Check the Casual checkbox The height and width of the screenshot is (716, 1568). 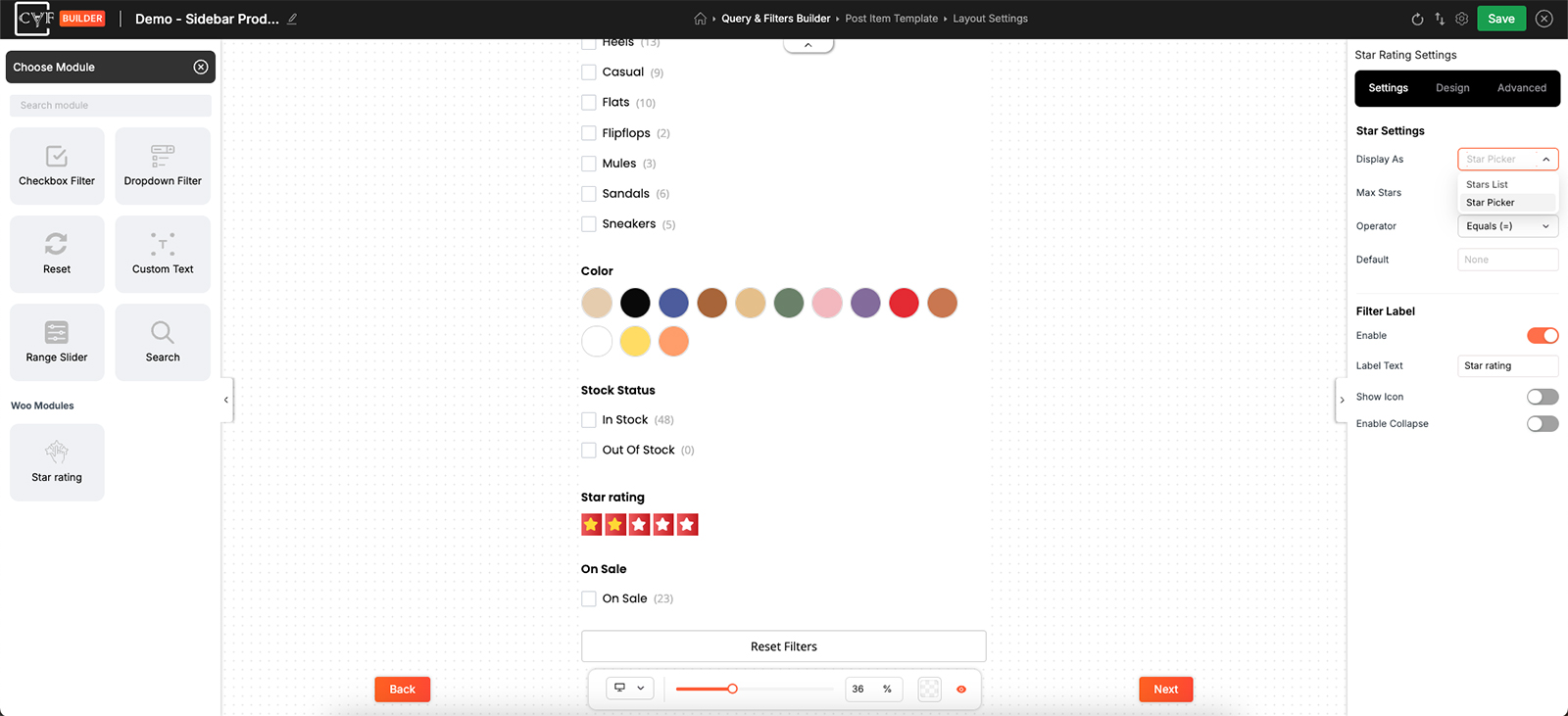589,72
